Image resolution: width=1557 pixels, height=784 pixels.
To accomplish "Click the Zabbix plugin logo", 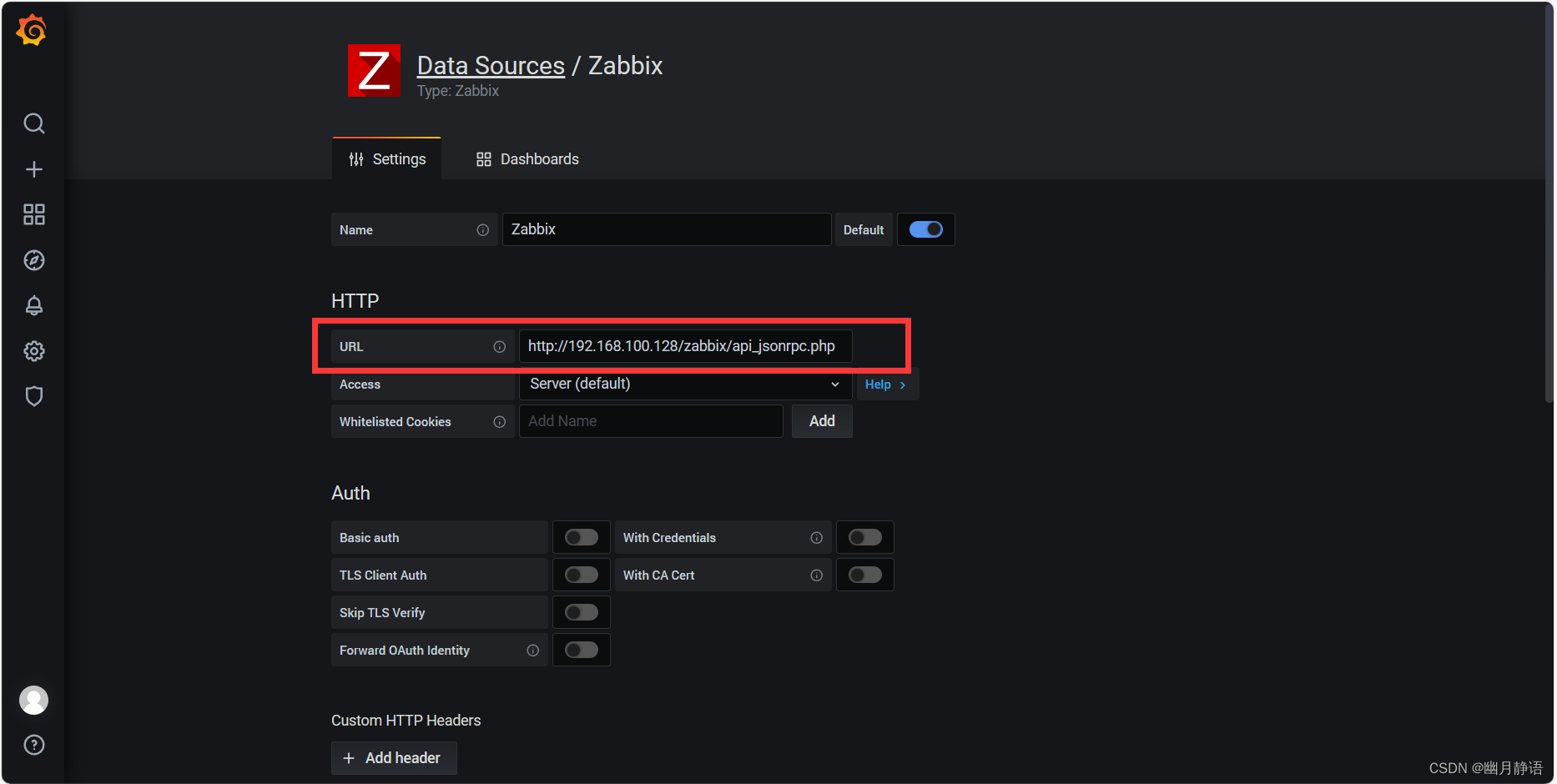I will coord(374,71).
